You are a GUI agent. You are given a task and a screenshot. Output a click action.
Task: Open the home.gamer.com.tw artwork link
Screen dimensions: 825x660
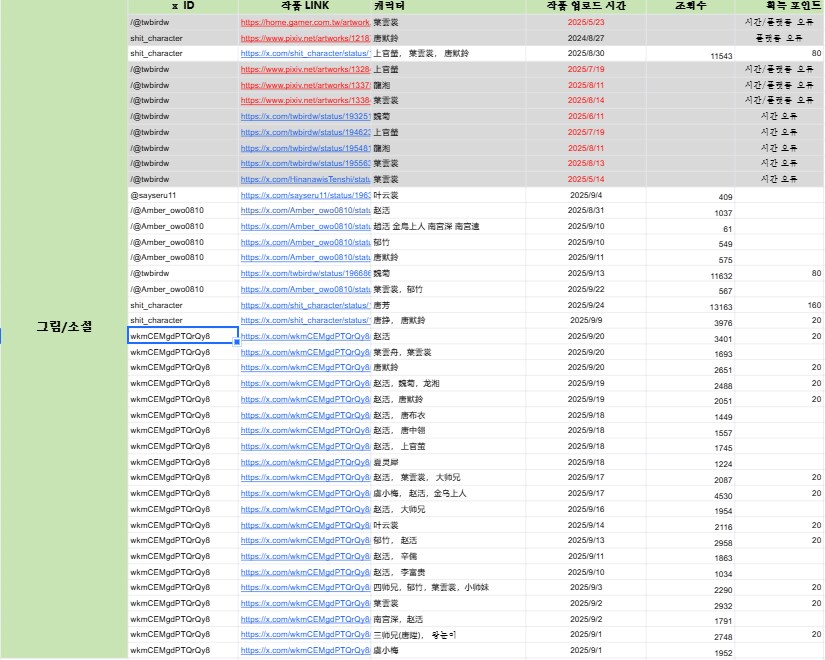(x=304, y=21)
